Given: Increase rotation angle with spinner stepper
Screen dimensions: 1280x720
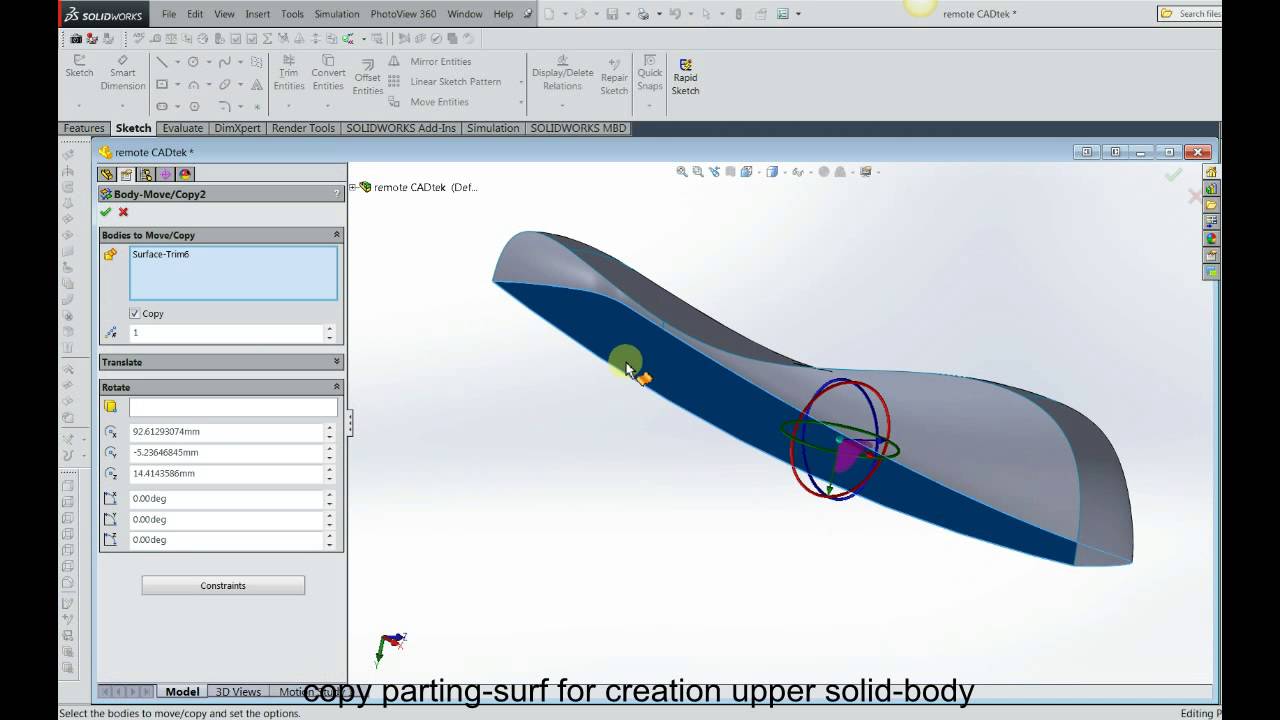Looking at the screenshot, I should click(329, 494).
